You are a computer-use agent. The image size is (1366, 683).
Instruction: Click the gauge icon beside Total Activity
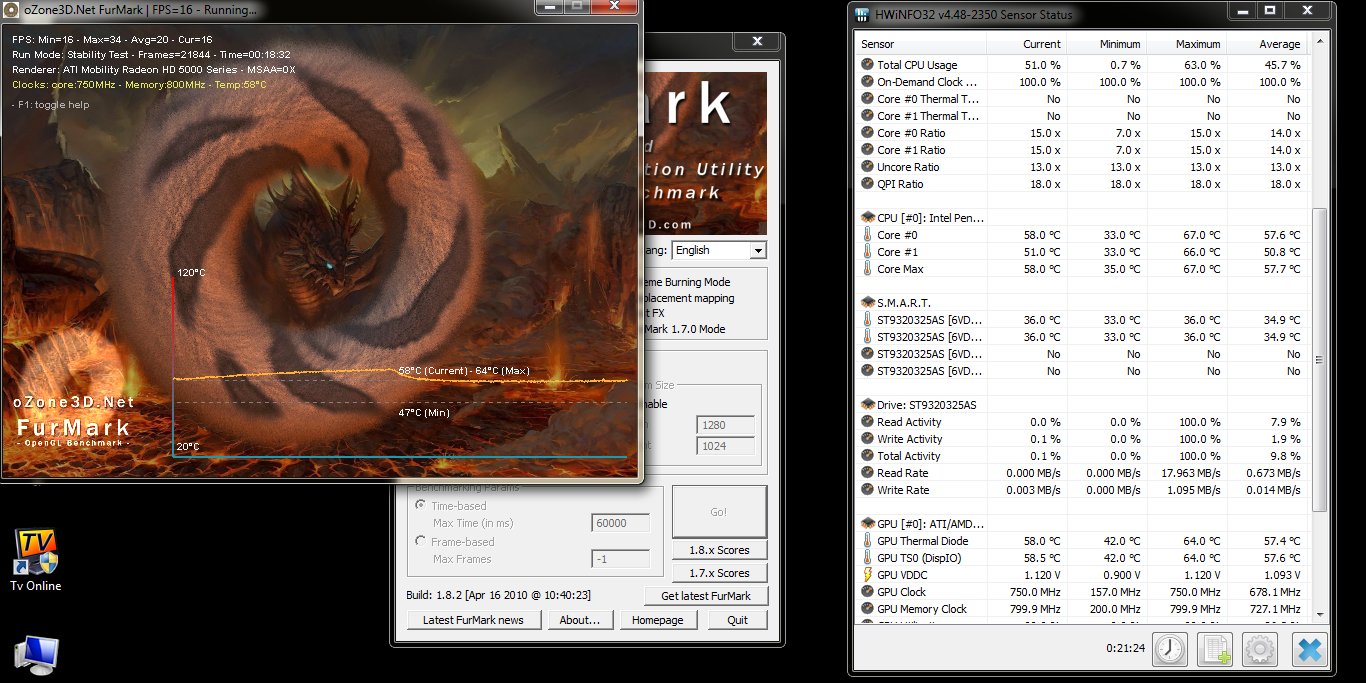[867, 456]
